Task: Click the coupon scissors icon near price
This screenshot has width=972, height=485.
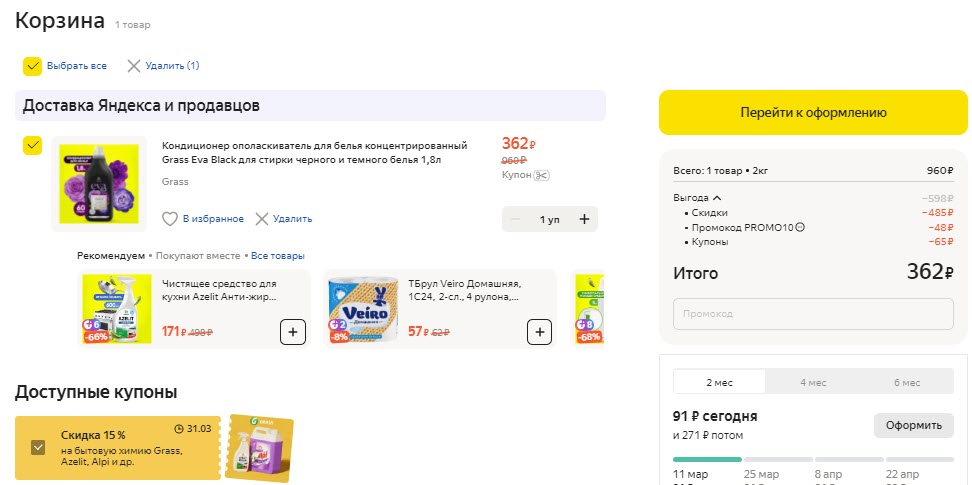Action: click(543, 175)
